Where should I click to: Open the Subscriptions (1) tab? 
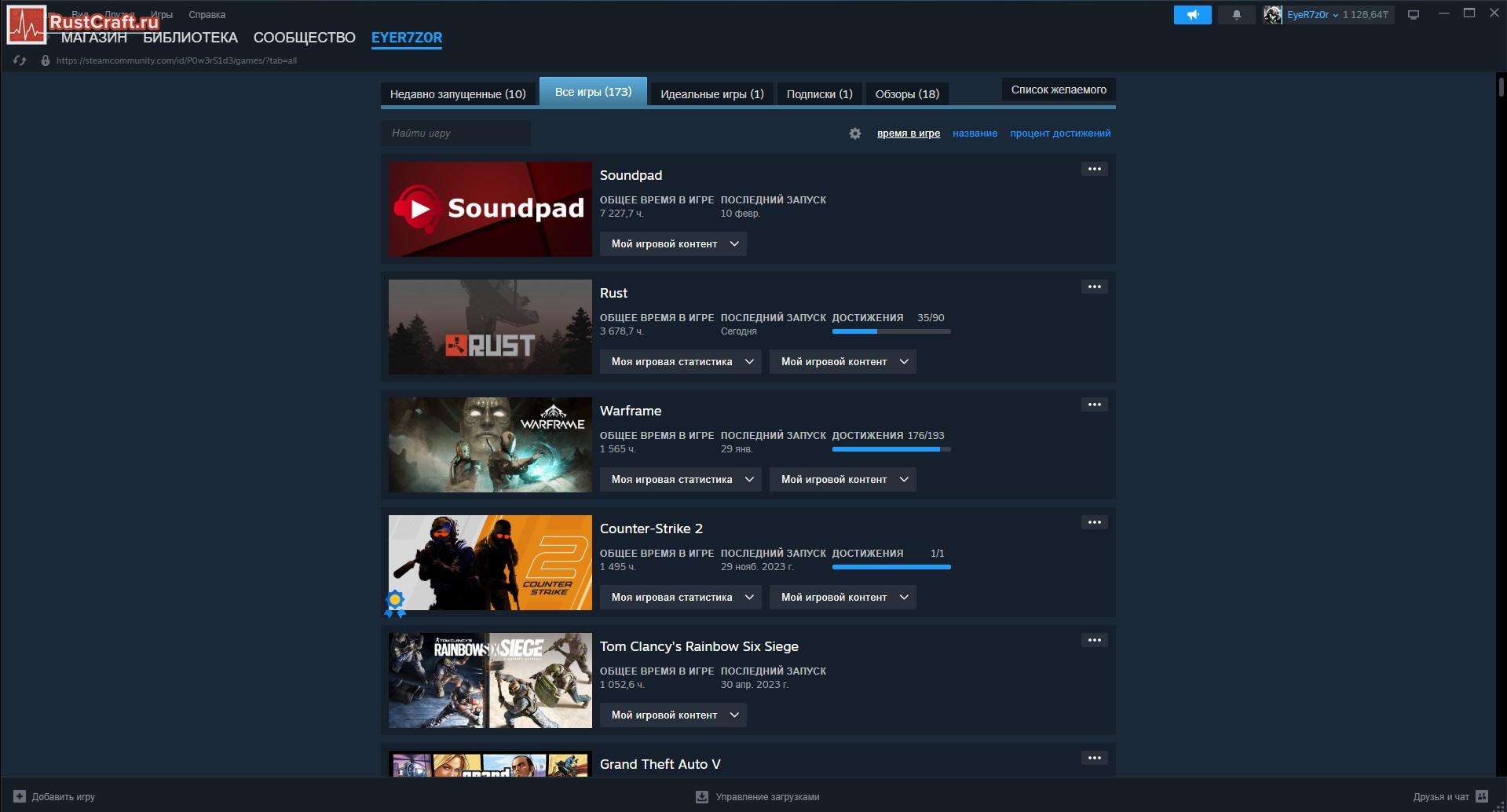pos(820,94)
